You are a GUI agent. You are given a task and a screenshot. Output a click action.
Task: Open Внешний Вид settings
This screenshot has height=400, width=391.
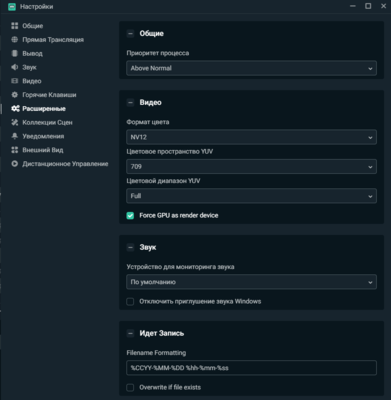tap(43, 150)
